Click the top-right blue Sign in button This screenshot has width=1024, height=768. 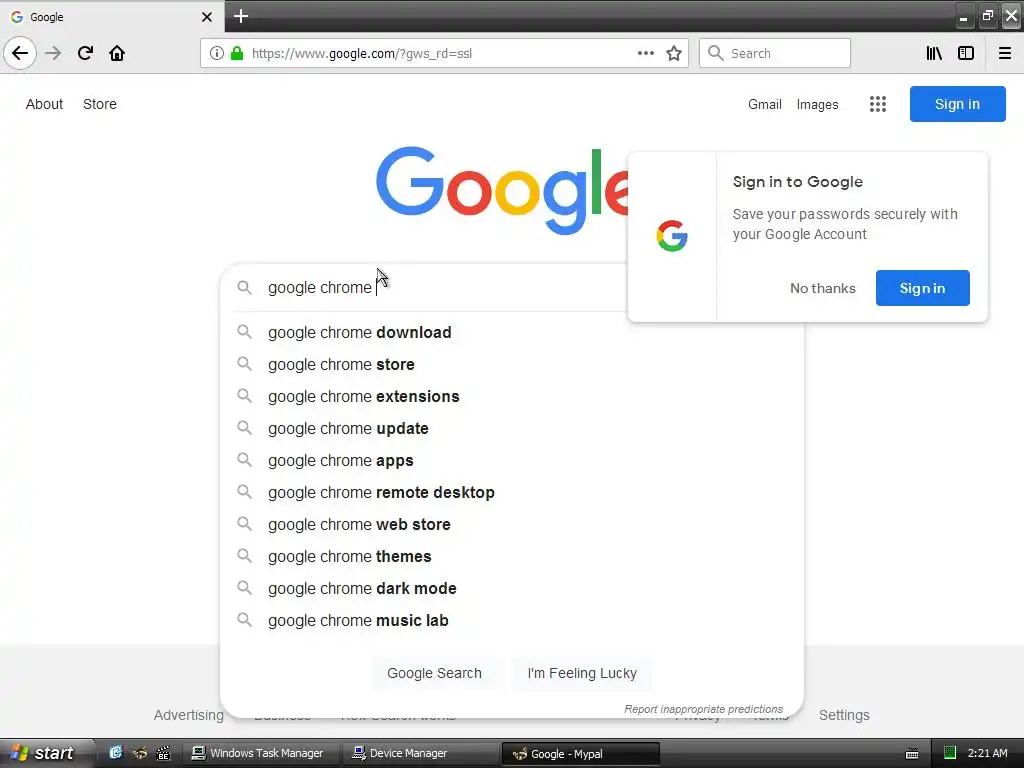click(x=957, y=104)
